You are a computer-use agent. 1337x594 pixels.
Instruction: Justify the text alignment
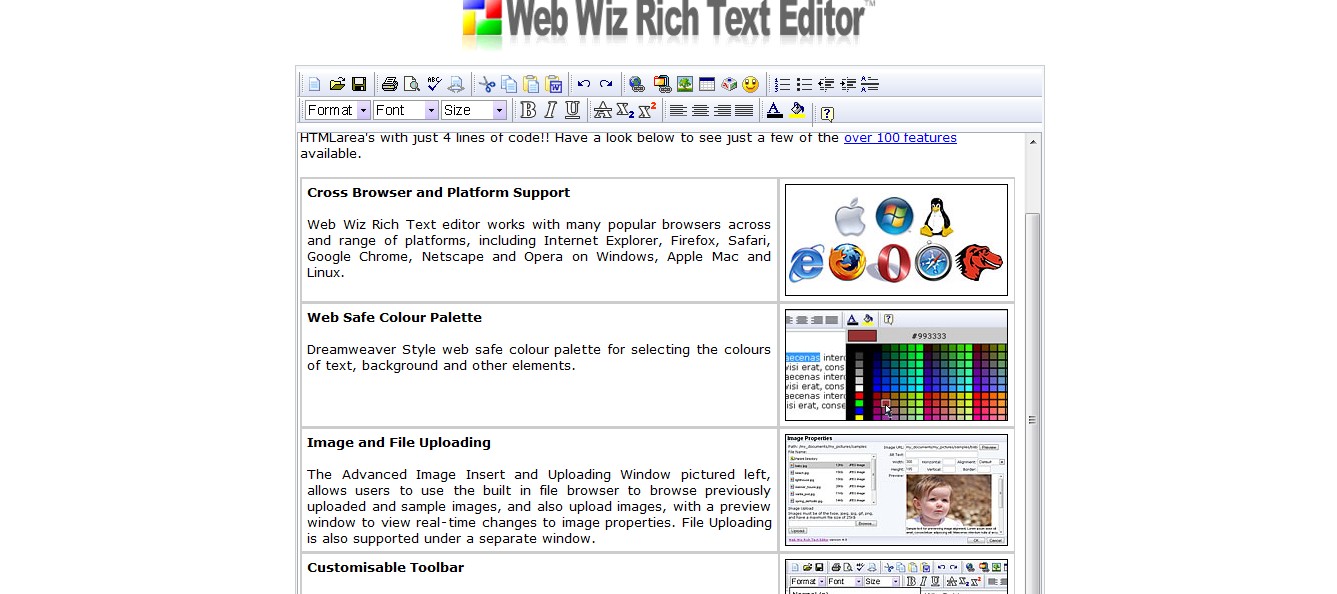[744, 110]
